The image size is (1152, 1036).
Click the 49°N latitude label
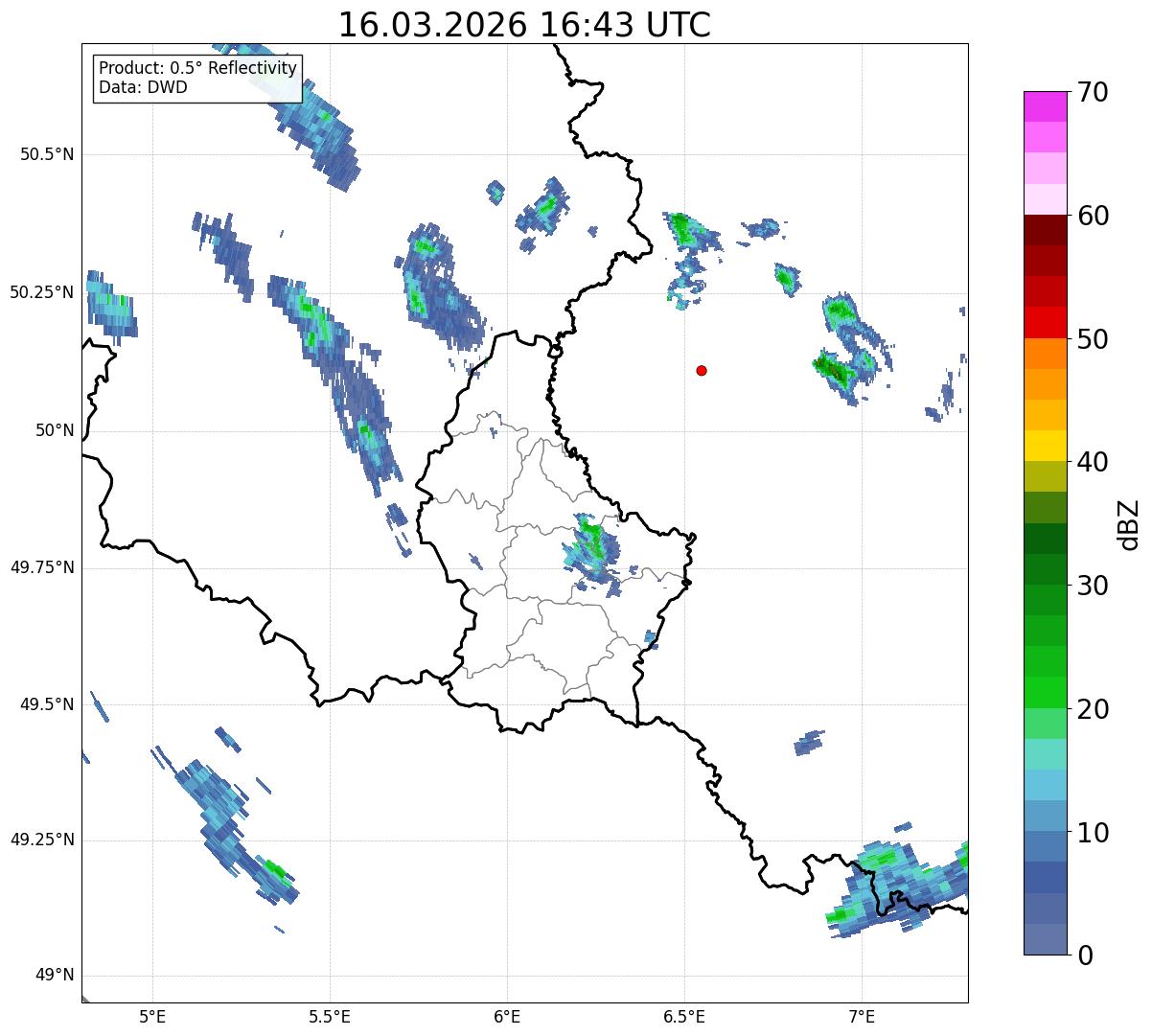55,976
